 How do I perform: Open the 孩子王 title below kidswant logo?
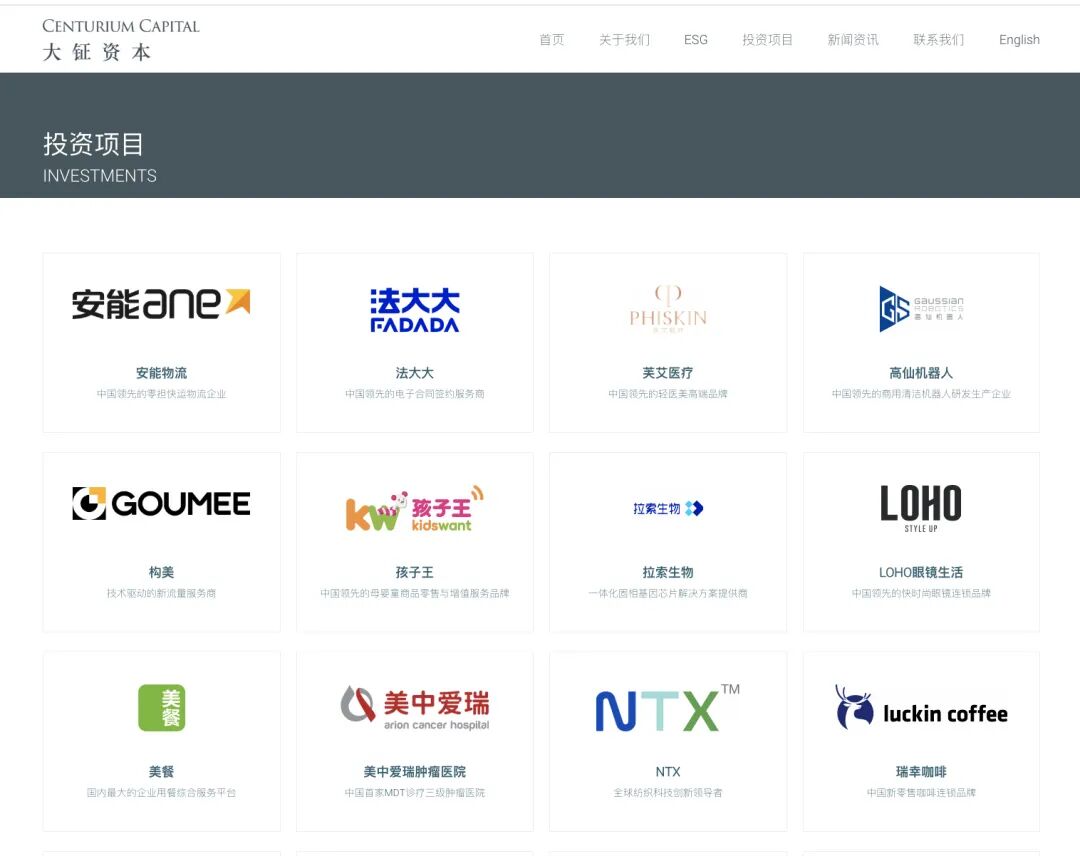pyautogui.click(x=415, y=572)
